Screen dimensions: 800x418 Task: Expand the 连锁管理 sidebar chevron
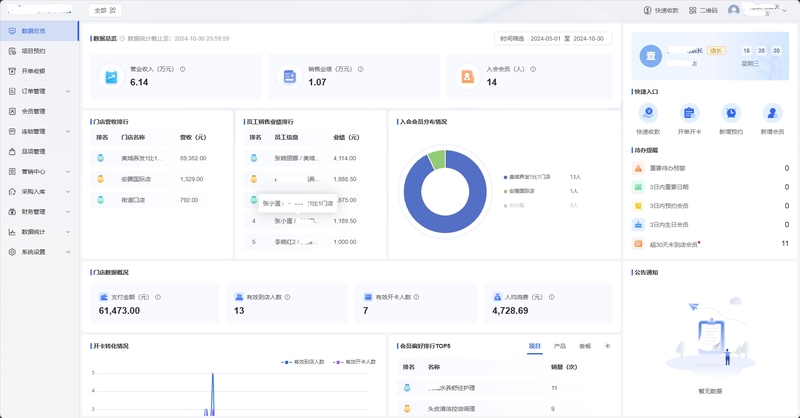68,132
